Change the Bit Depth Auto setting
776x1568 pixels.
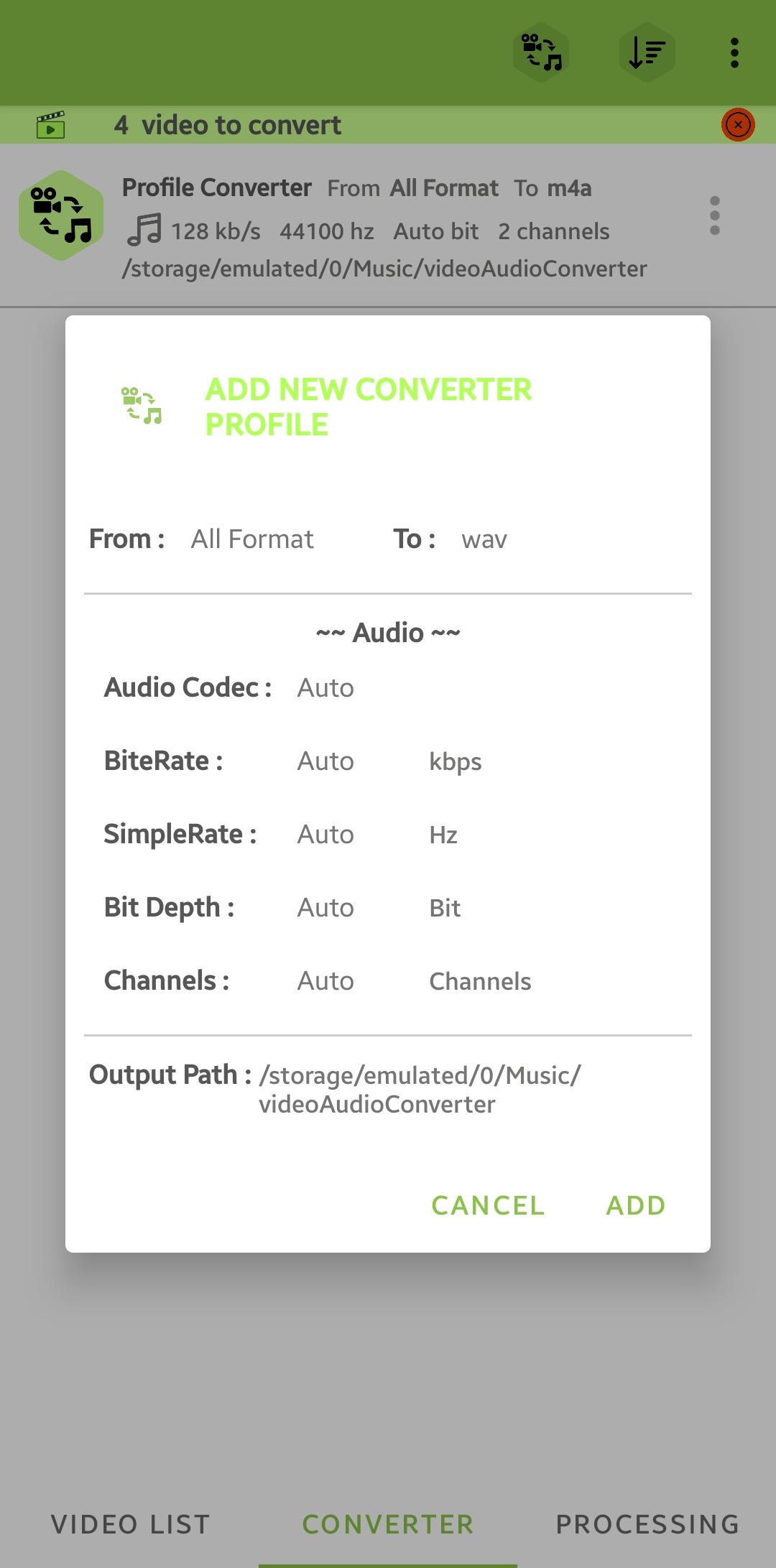tap(325, 908)
